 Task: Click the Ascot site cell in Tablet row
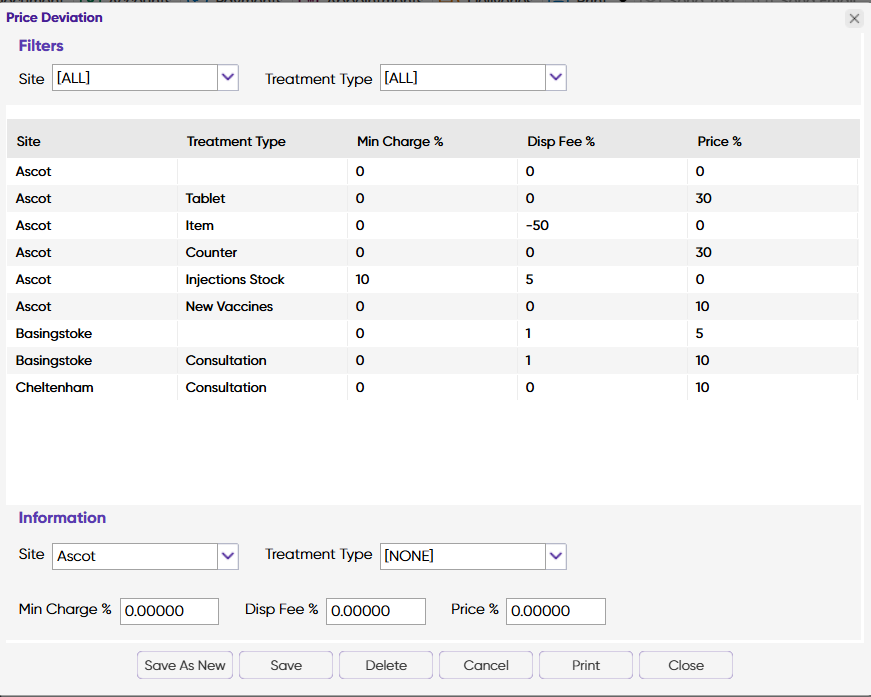pyautogui.click(x=92, y=198)
